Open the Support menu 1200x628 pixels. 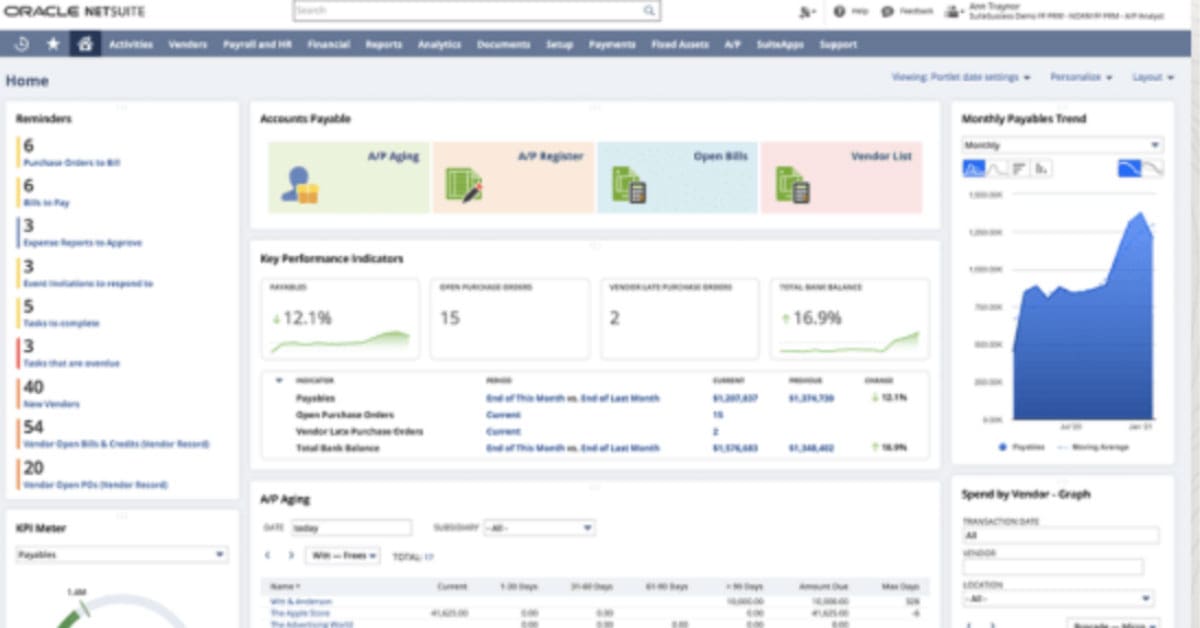coord(838,45)
